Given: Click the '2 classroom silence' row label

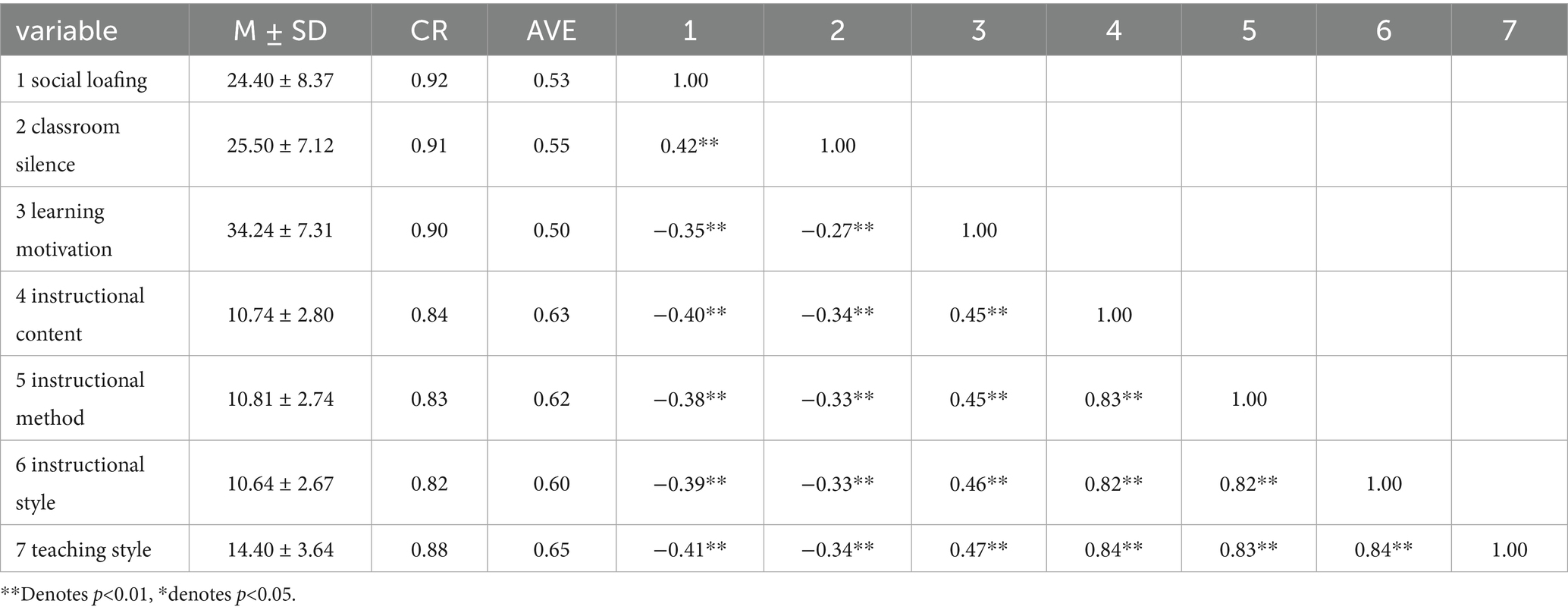Looking at the screenshot, I should pos(68,145).
